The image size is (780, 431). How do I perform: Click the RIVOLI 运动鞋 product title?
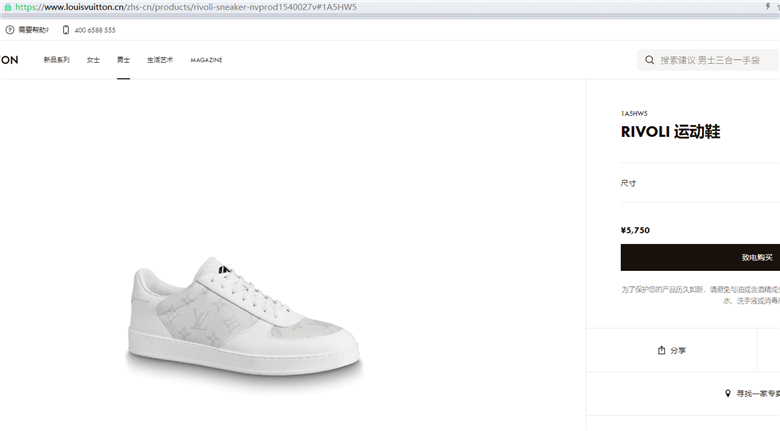pos(670,132)
